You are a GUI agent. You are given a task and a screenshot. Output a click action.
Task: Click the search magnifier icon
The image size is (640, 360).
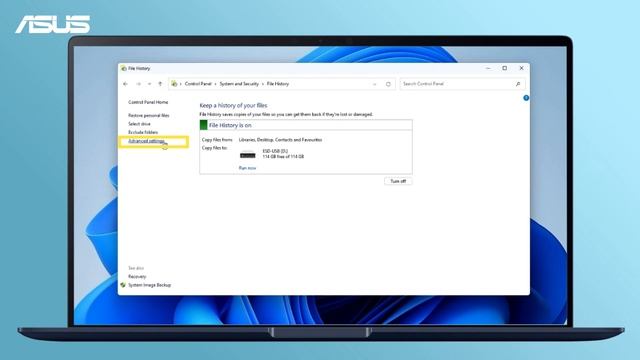tap(518, 84)
